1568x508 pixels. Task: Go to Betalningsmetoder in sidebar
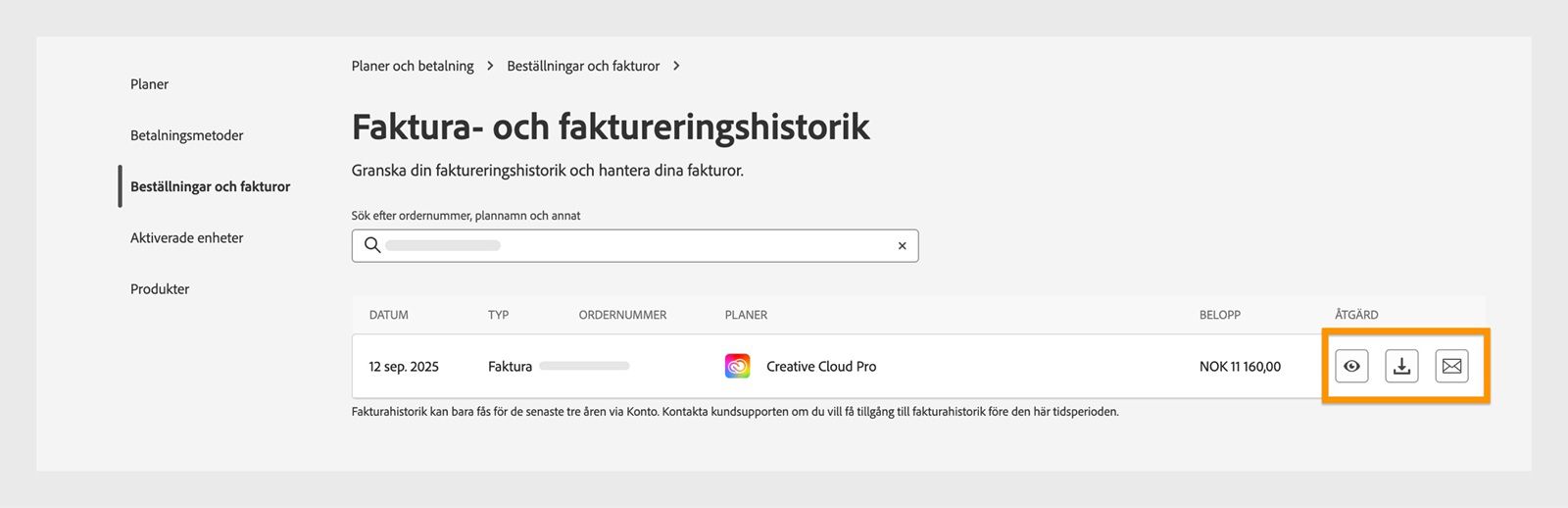[186, 135]
